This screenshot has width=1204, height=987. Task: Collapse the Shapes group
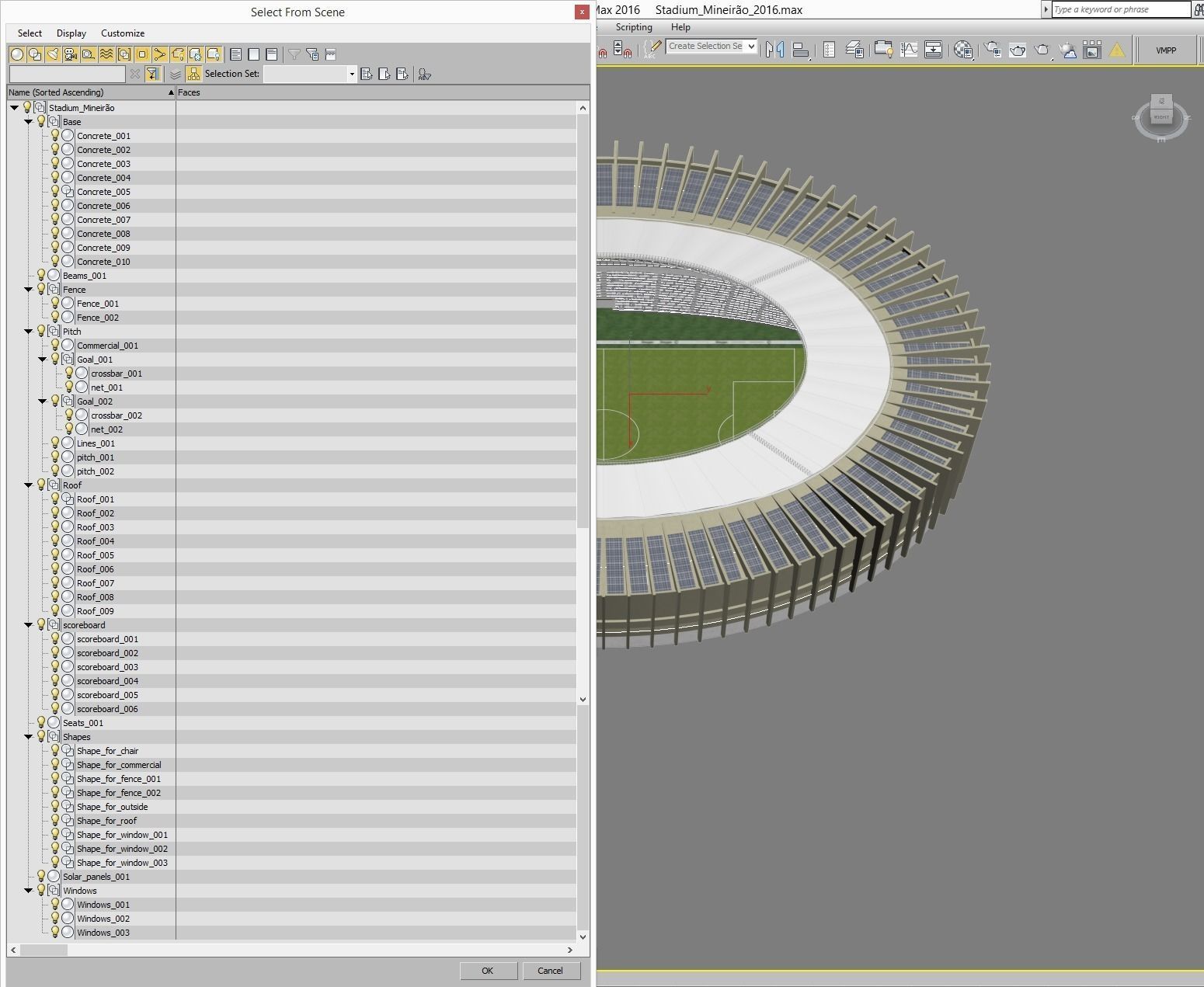pos(29,737)
